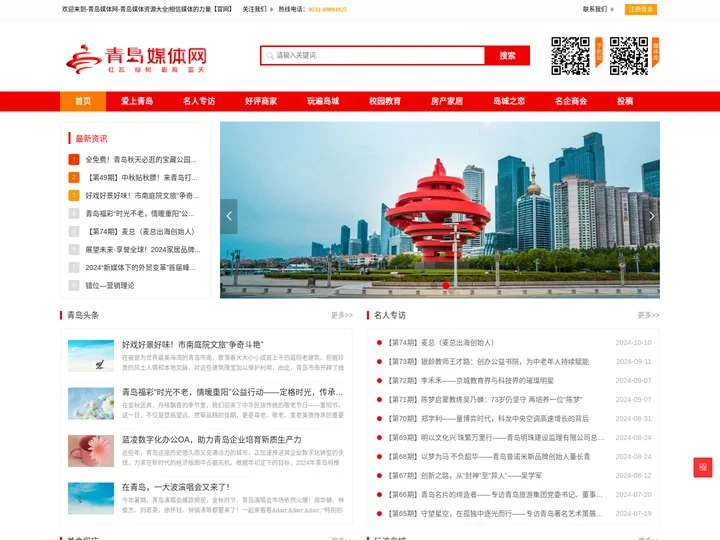Open the 名人专访 nav item
720x540 pixels.
199,101
